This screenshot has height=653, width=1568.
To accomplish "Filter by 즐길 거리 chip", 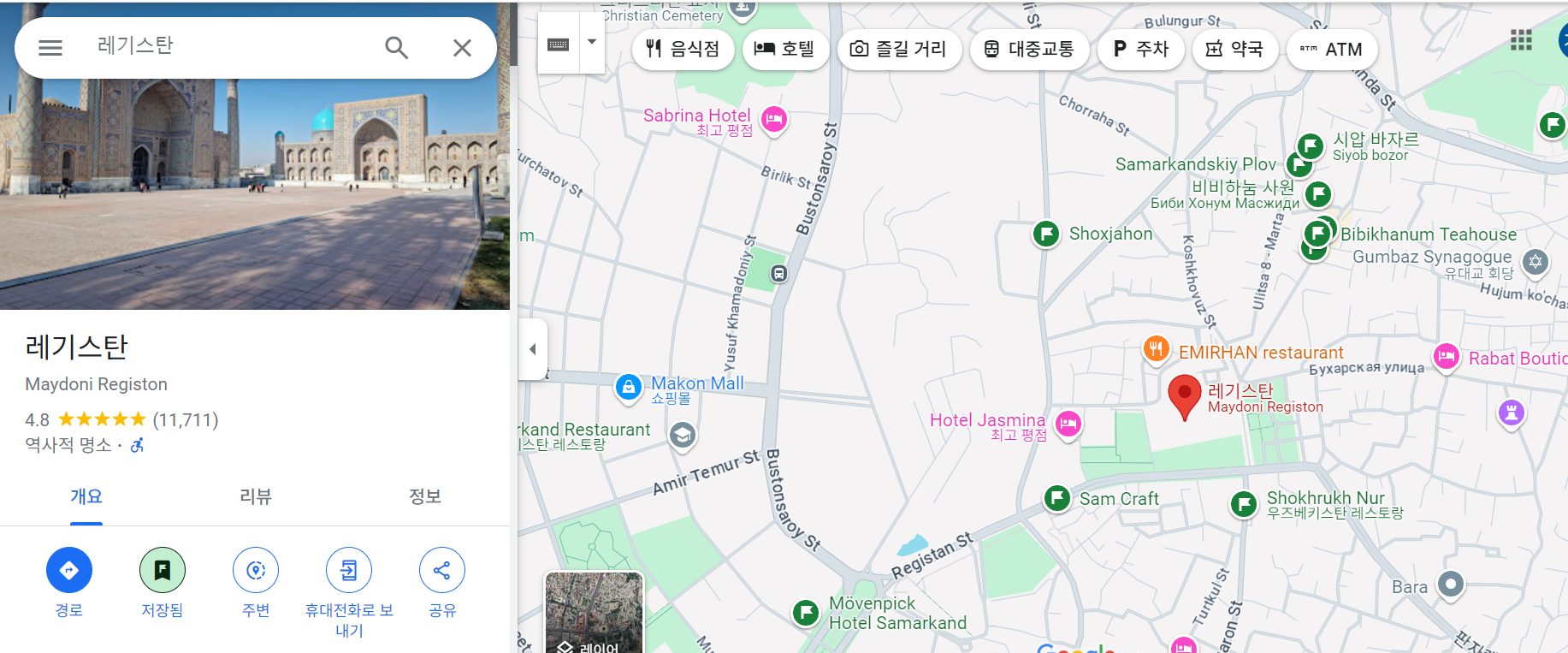I will coord(899,50).
